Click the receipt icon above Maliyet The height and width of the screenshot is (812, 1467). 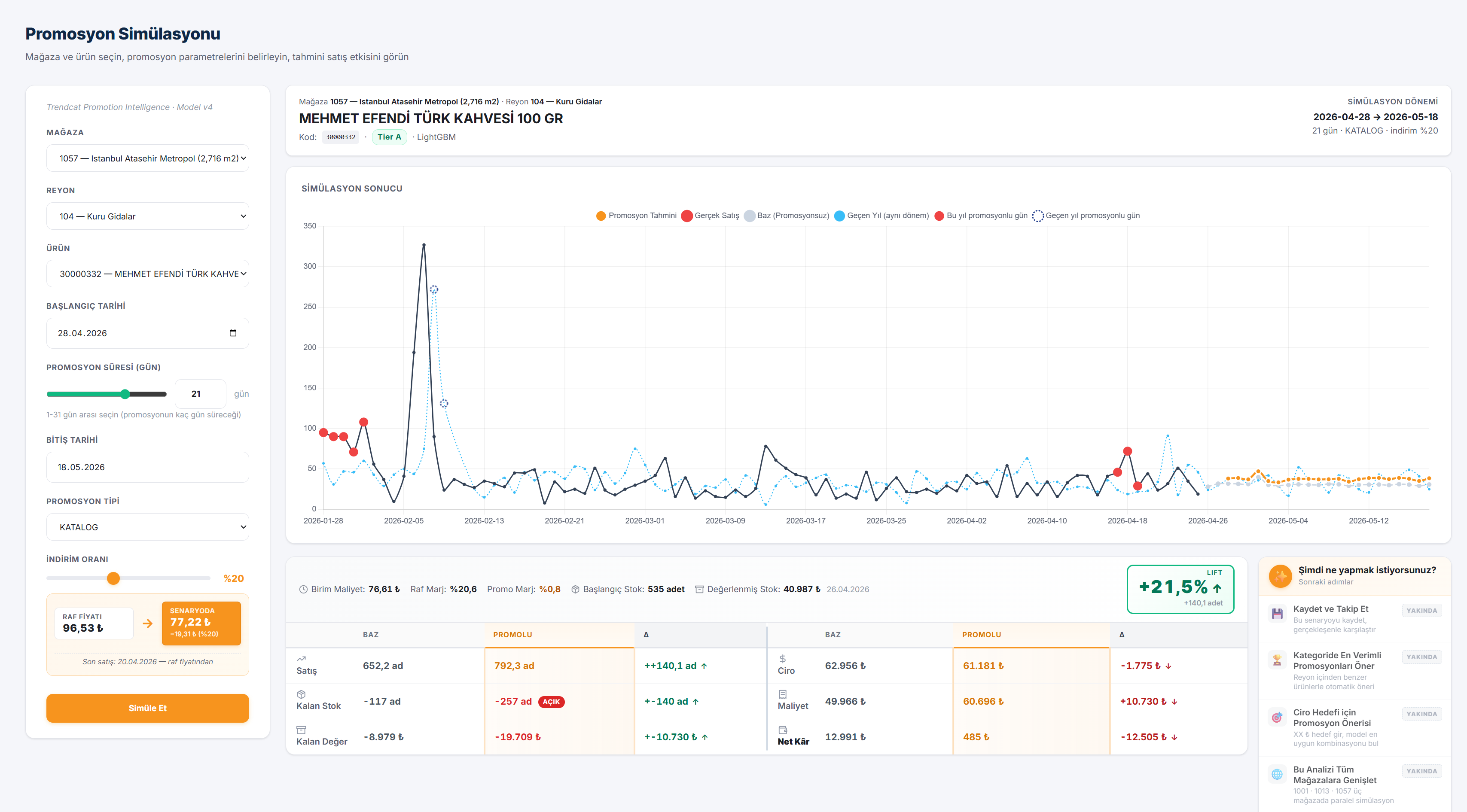783,694
